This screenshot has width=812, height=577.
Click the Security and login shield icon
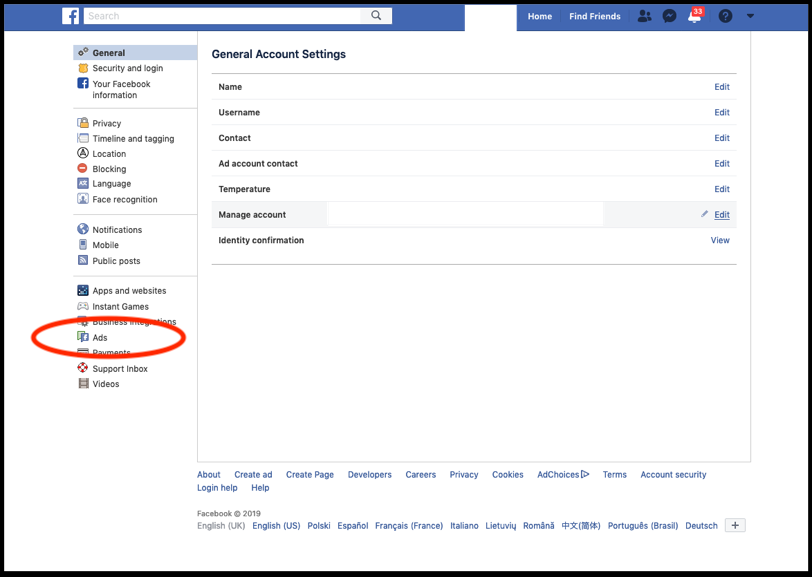pos(83,68)
